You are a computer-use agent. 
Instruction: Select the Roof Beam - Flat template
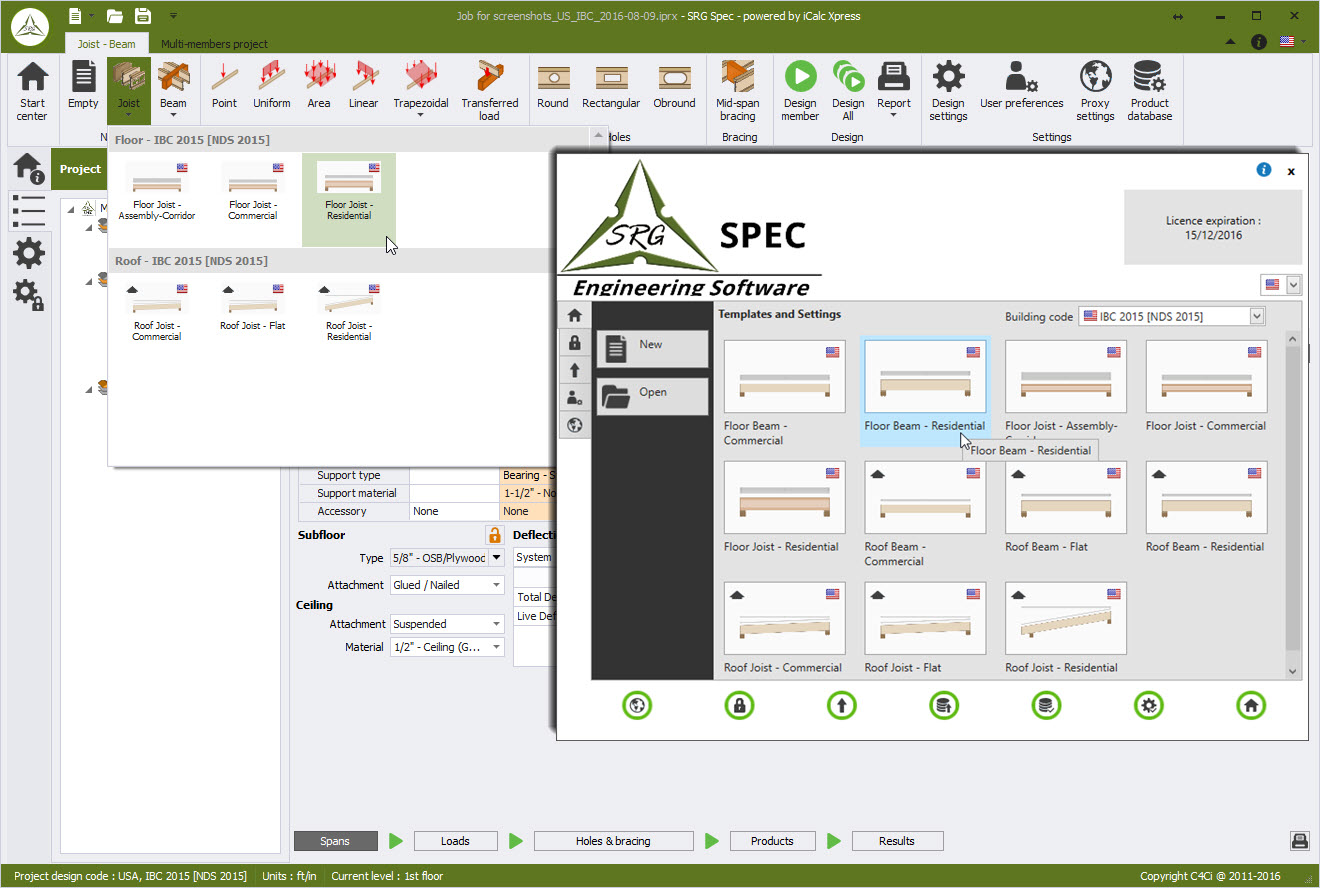click(x=1066, y=507)
